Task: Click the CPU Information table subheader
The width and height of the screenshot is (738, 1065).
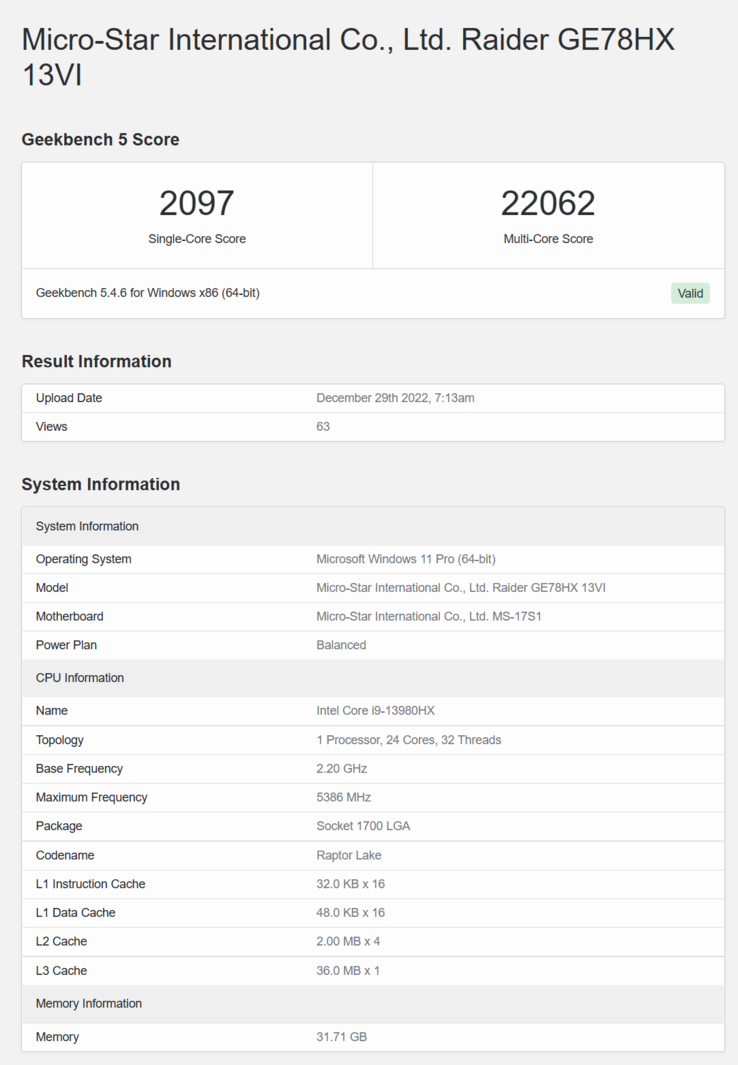Action: coord(80,678)
